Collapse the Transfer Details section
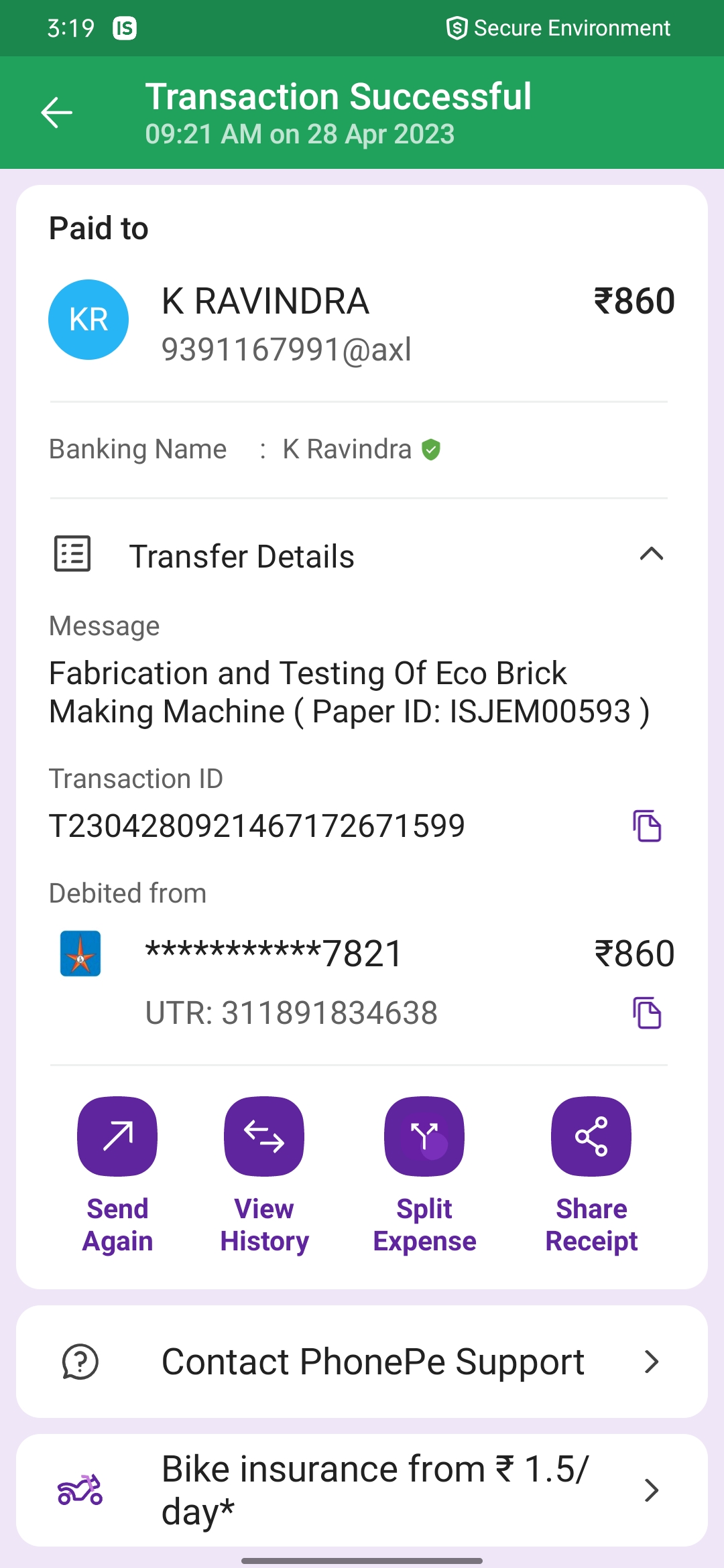 coord(651,554)
